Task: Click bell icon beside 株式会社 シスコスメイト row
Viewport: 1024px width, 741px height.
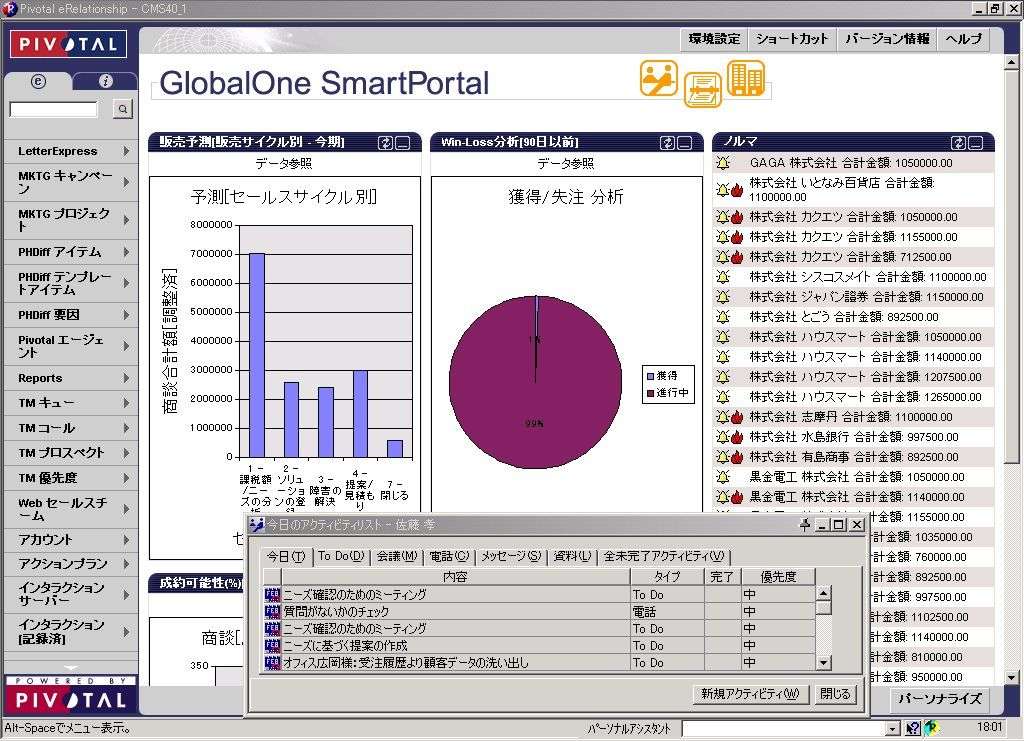Action: [723, 277]
